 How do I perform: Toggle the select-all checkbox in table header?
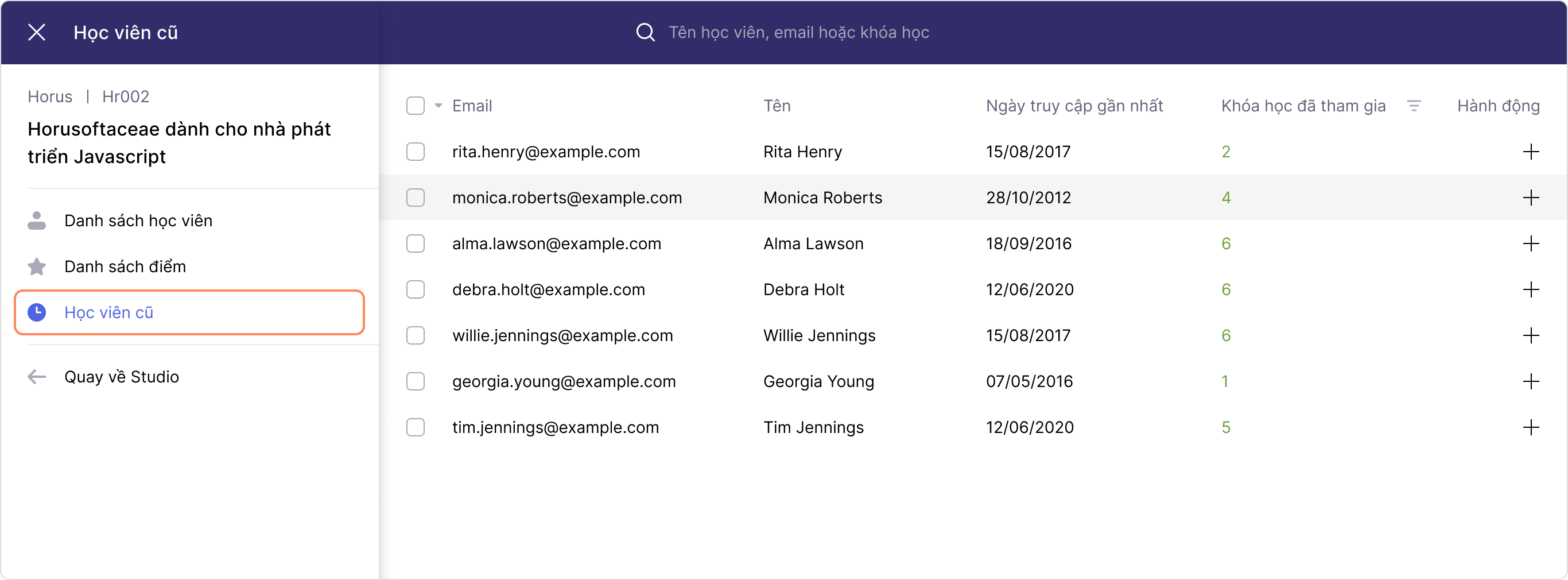pyautogui.click(x=415, y=106)
